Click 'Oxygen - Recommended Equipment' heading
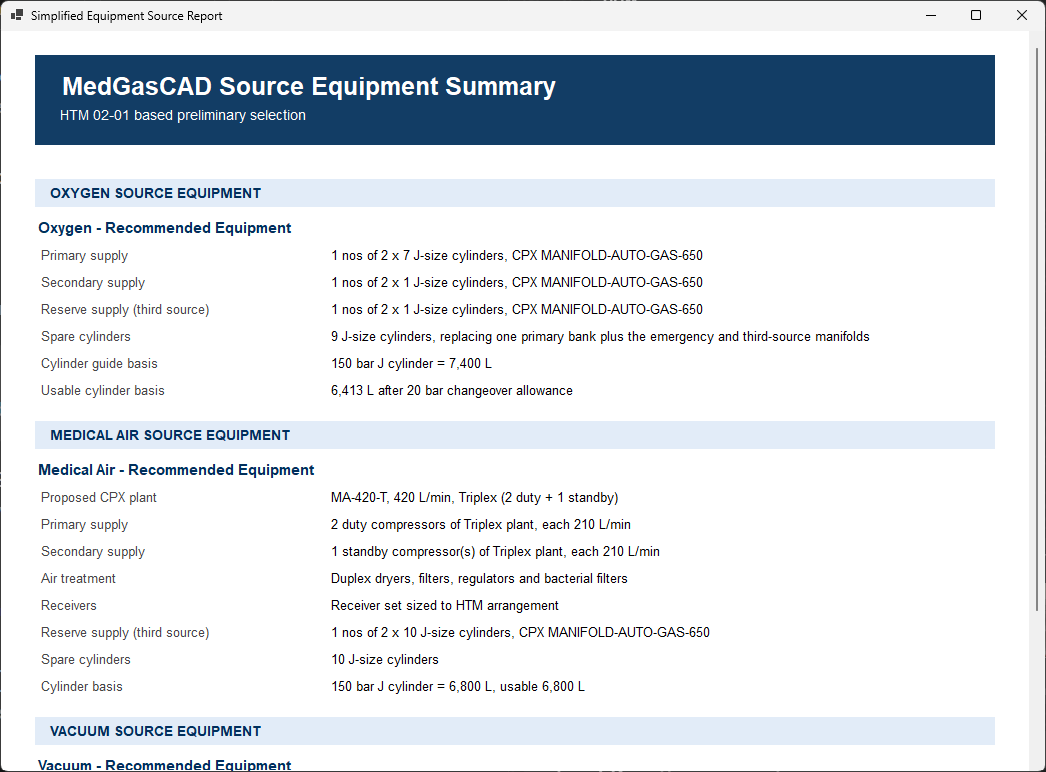The width and height of the screenshot is (1046, 772). click(165, 228)
